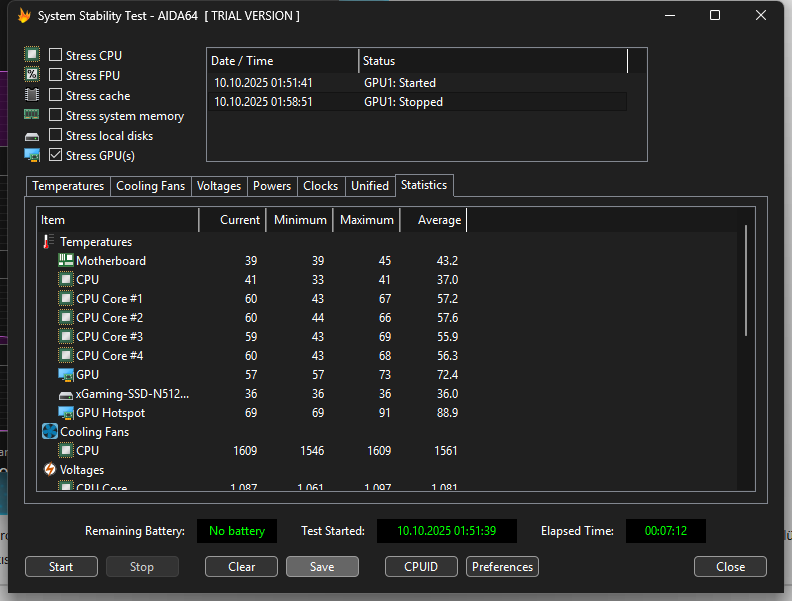Click the CPU Core #1 chip icon
The height and width of the screenshot is (601, 792).
[x=66, y=298]
